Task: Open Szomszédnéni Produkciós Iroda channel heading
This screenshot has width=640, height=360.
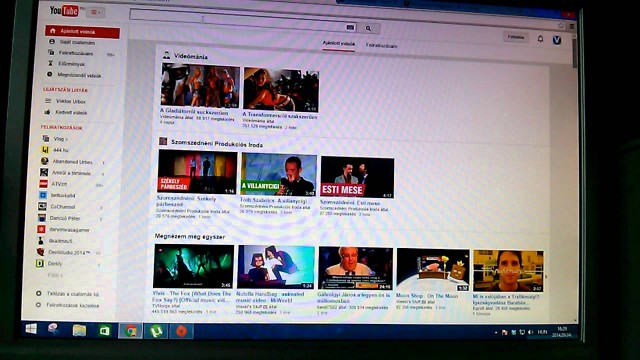Action: (x=217, y=144)
